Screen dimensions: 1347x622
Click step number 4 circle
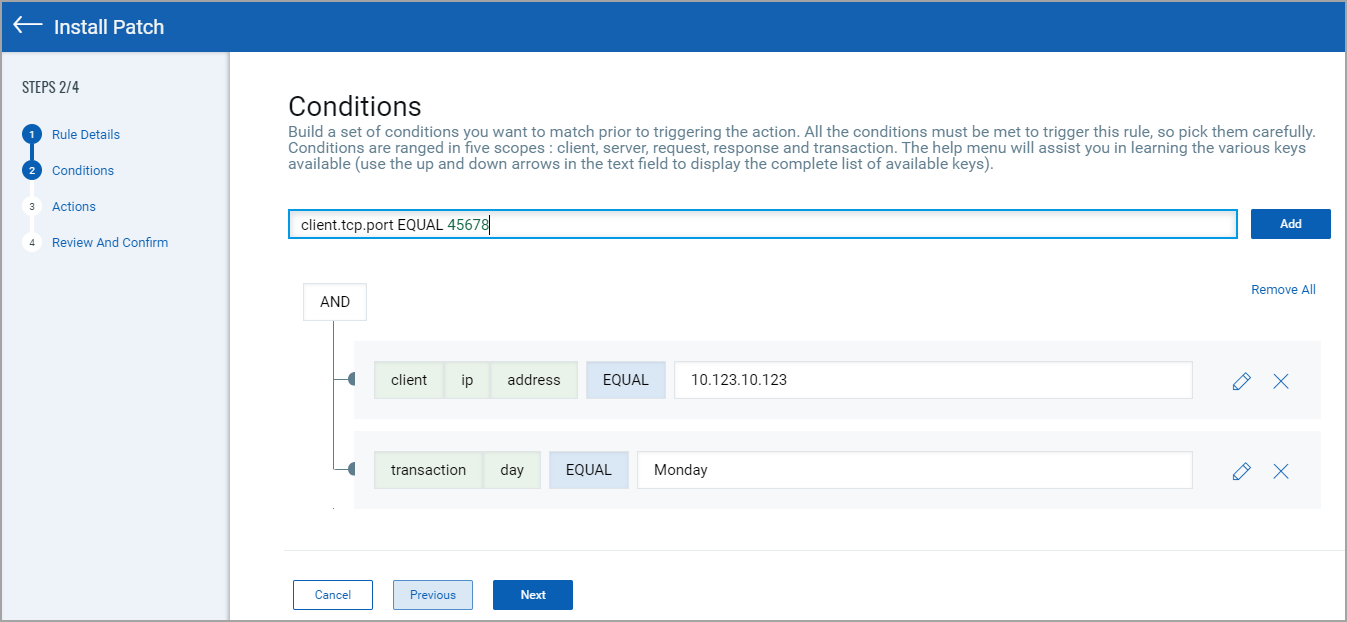32,242
